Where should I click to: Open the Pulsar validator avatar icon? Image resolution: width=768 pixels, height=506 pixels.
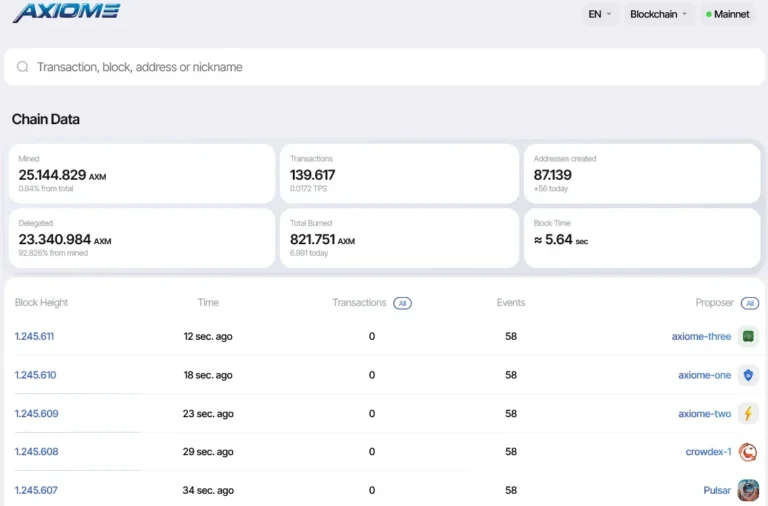[x=748, y=490]
